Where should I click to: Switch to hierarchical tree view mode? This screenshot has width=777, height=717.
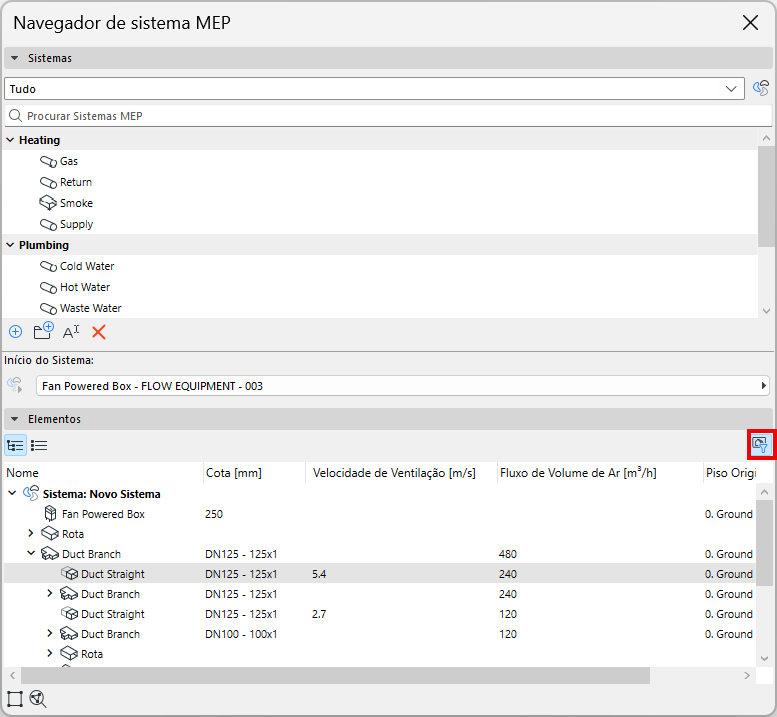tap(15, 445)
